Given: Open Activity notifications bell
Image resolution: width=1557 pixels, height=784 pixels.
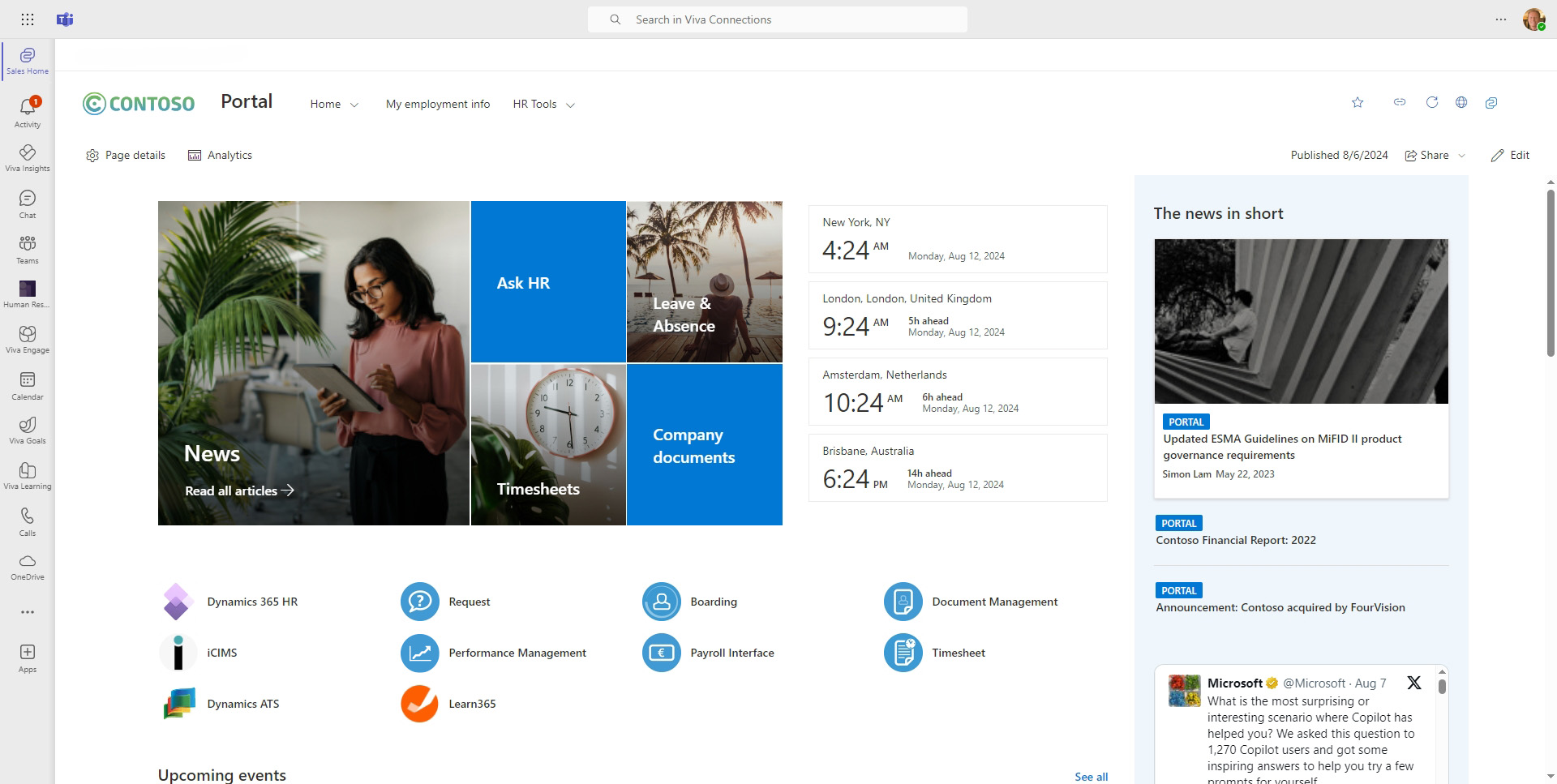Looking at the screenshot, I should click(28, 112).
